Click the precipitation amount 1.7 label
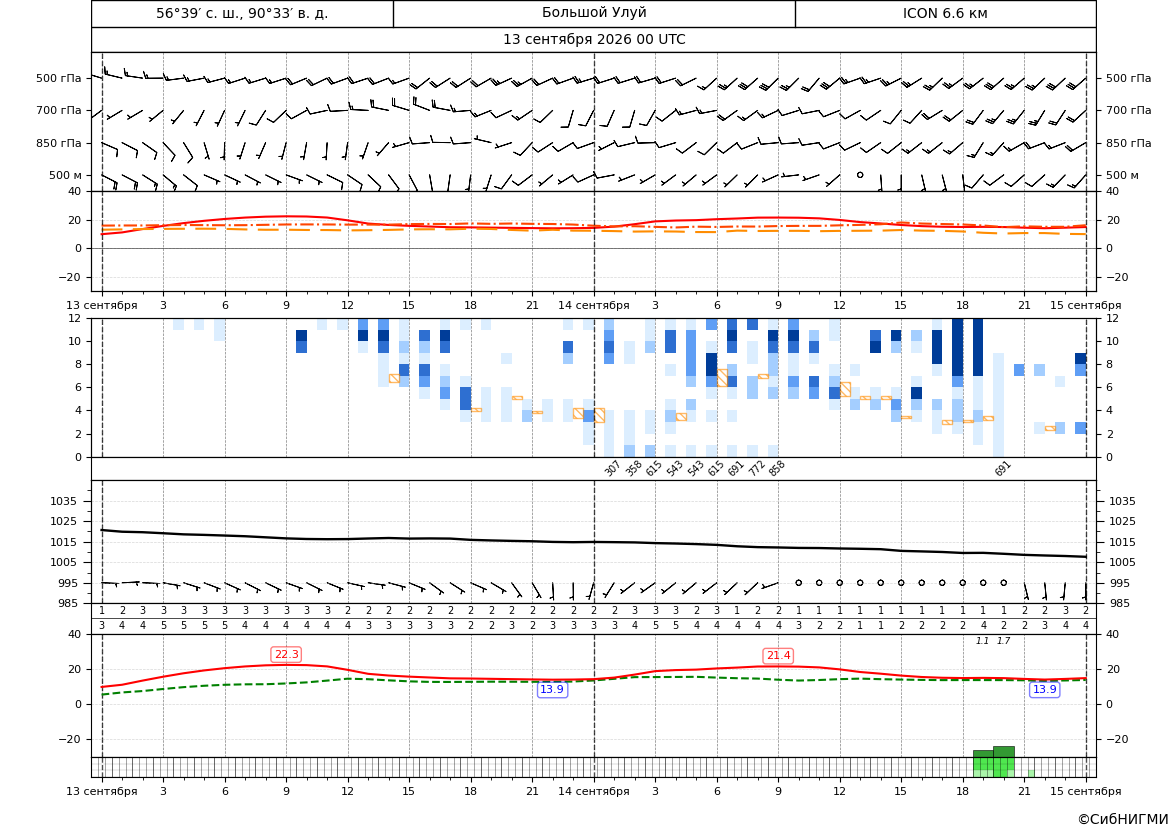This screenshot has height=827, width=1169. pos(1003,641)
